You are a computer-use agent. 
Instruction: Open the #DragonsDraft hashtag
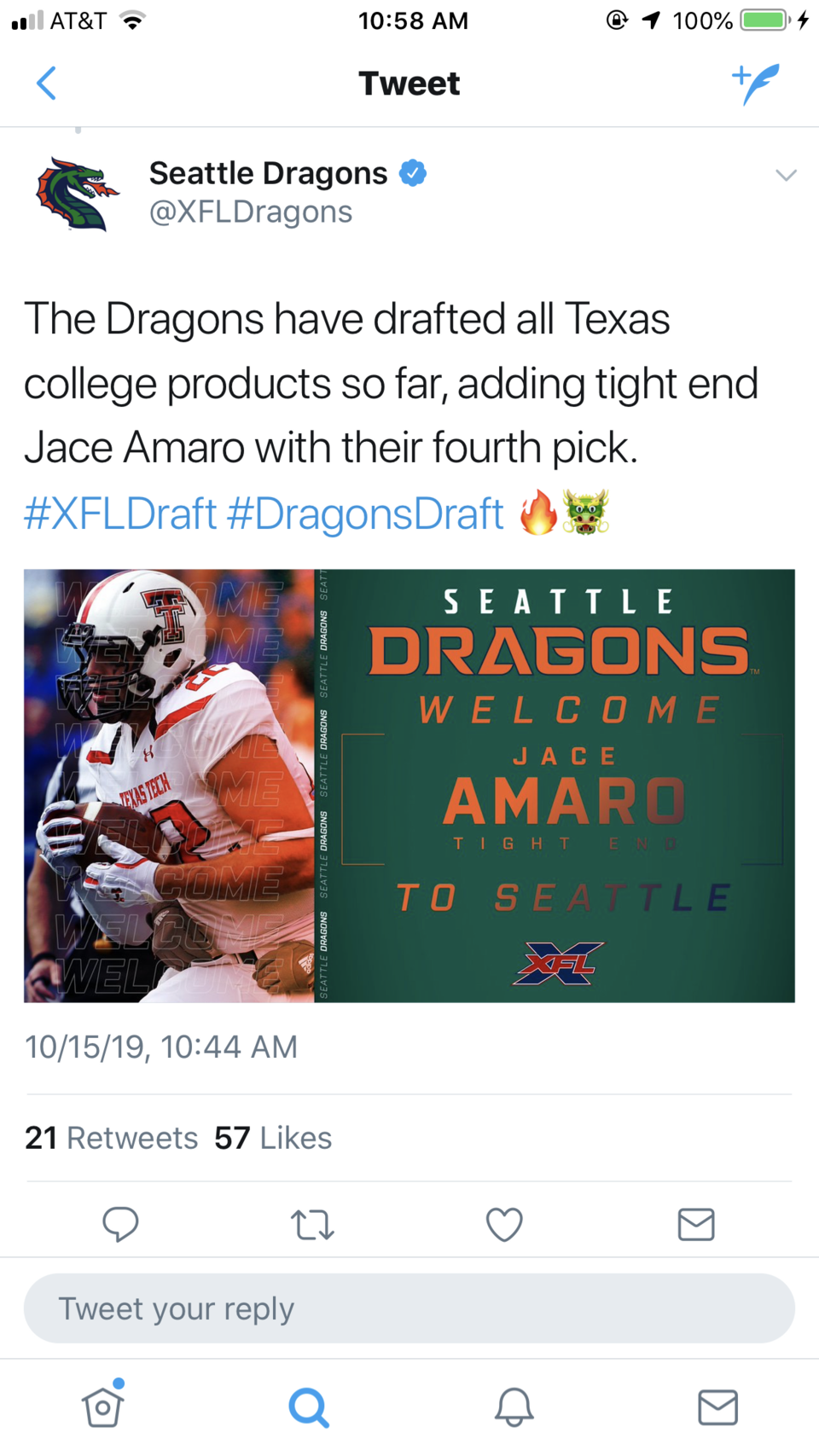[x=366, y=513]
